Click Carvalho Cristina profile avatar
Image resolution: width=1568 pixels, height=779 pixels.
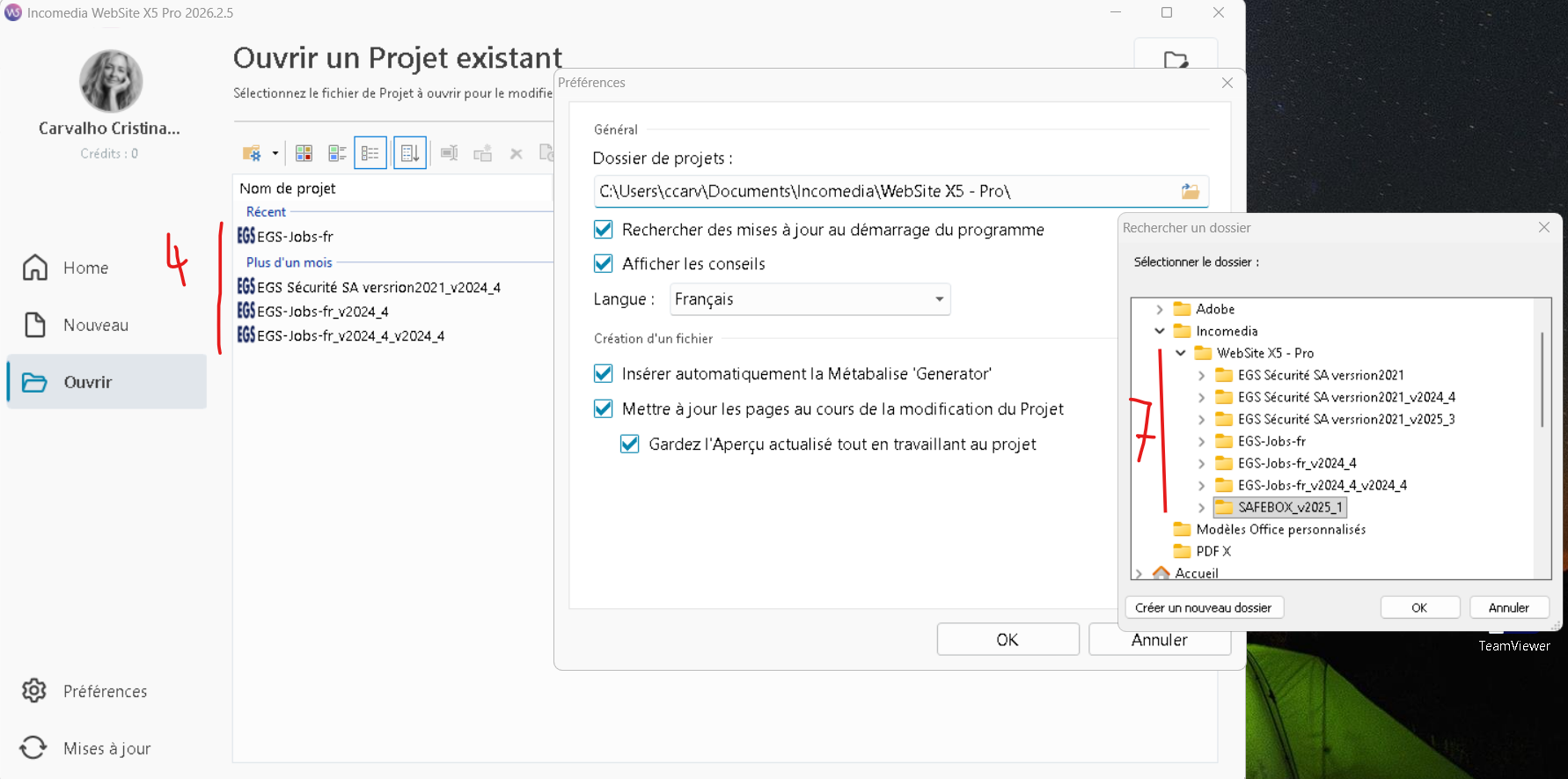111,80
